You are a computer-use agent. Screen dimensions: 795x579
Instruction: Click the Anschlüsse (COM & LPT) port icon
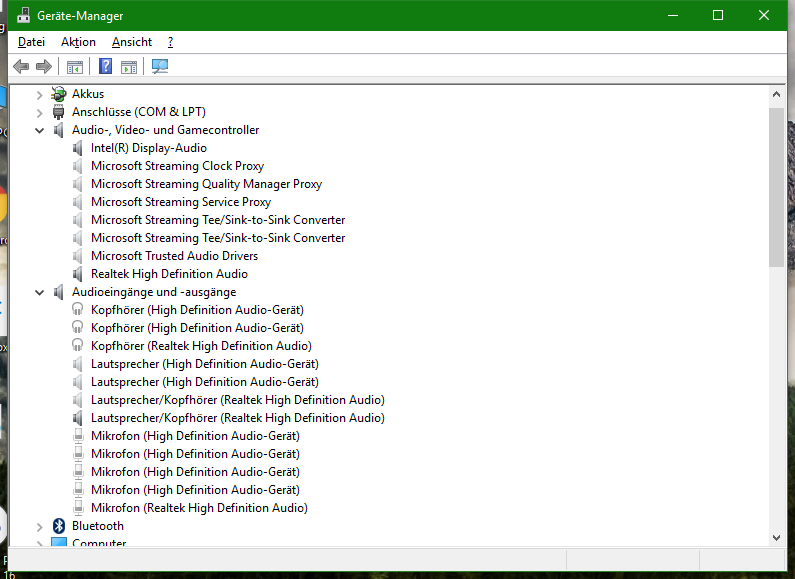coord(59,112)
